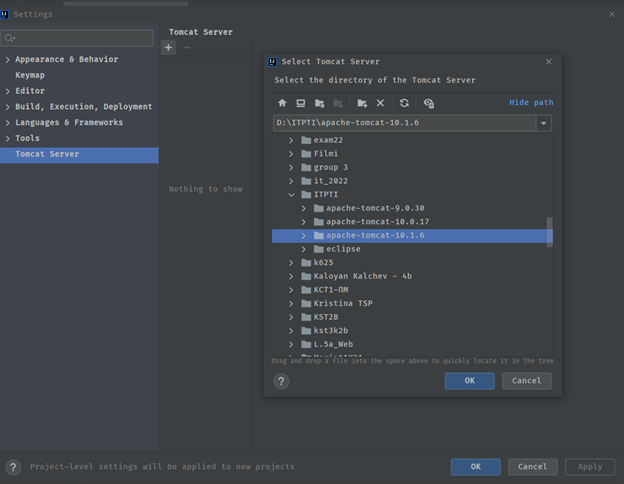
Task: Click the eclipse folder icon
Action: pos(318,249)
